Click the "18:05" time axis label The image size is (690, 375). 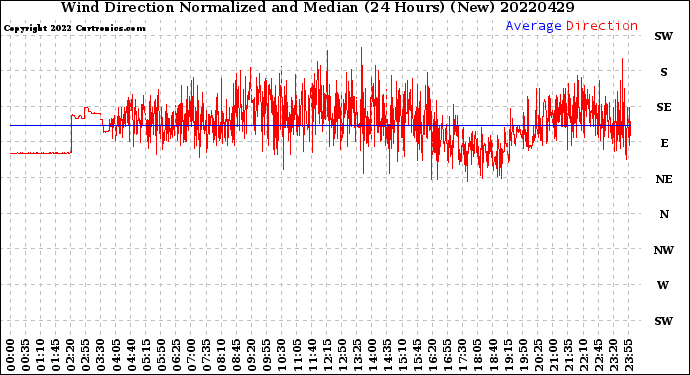478,355
